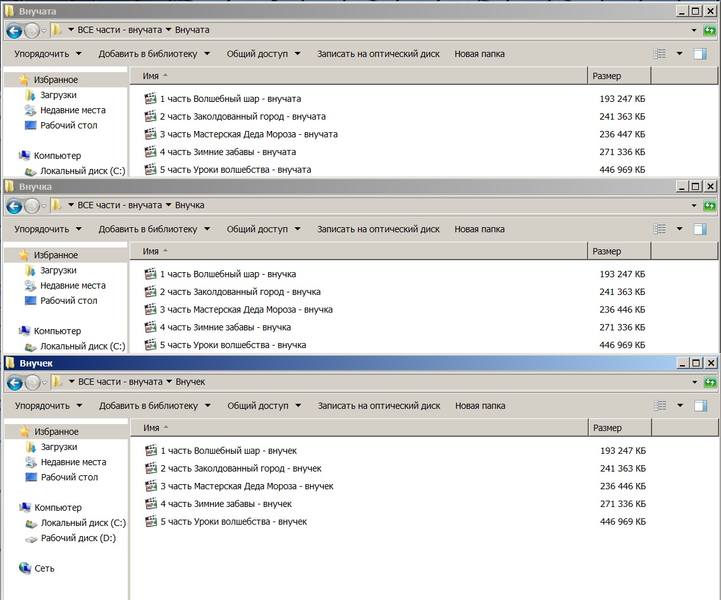
Task: Open Недавние места in Внучка window sidebar
Action: [65, 286]
